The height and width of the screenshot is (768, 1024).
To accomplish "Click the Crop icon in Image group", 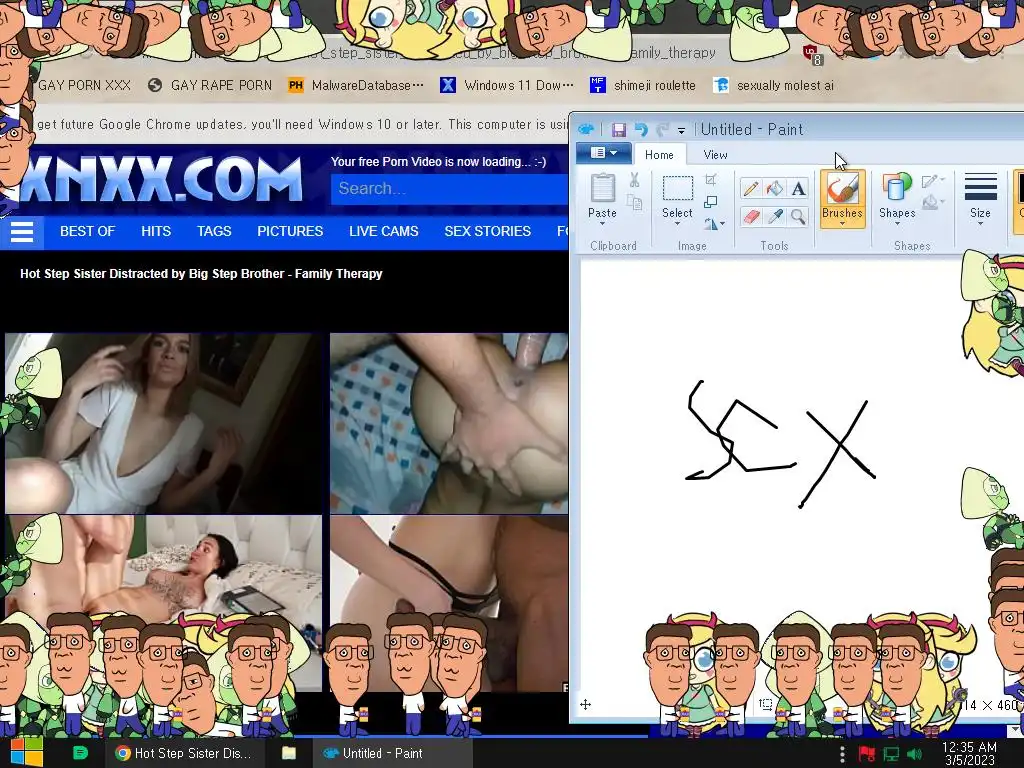I will [711, 180].
